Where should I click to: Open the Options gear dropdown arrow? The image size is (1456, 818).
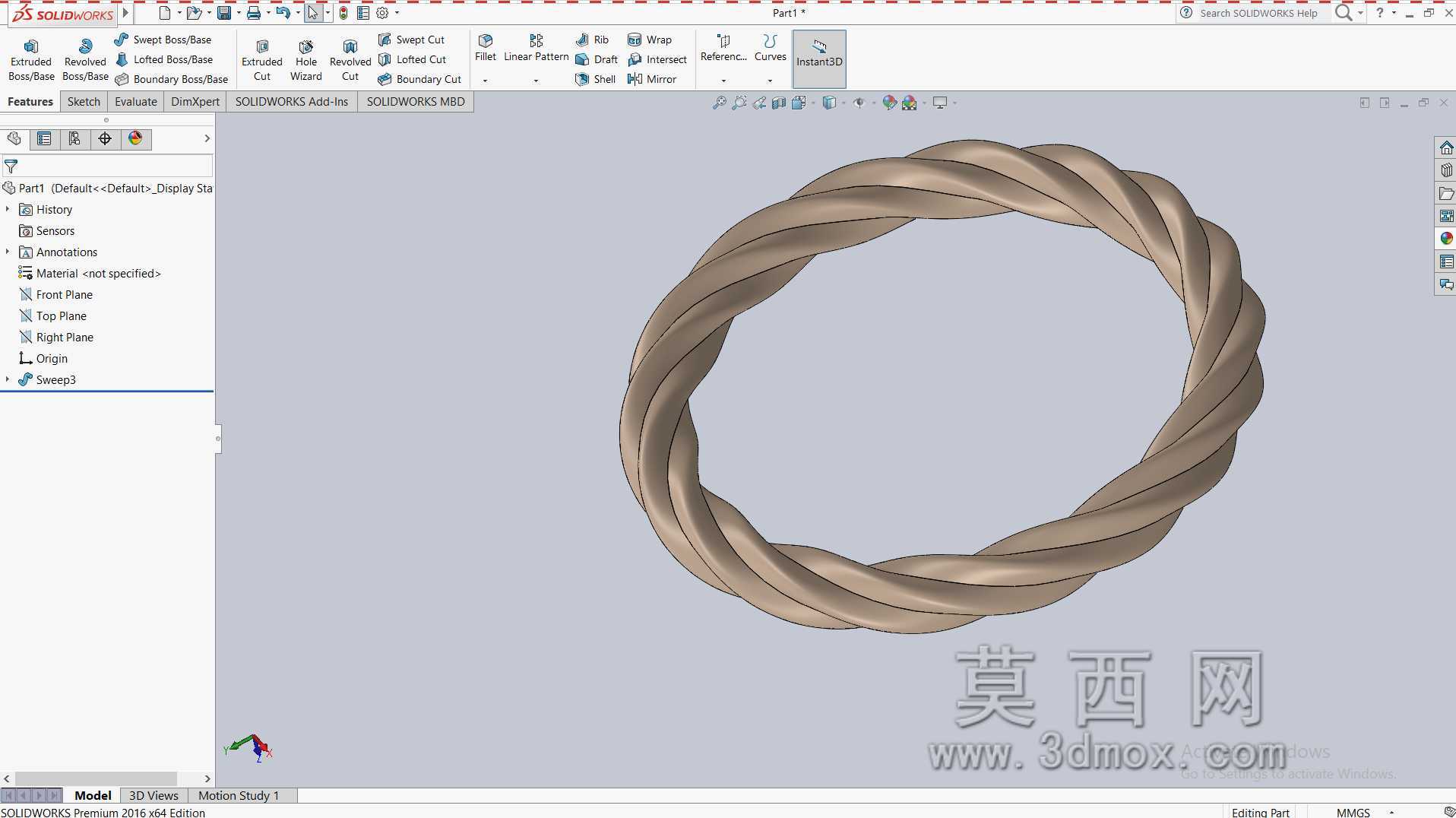tap(397, 13)
